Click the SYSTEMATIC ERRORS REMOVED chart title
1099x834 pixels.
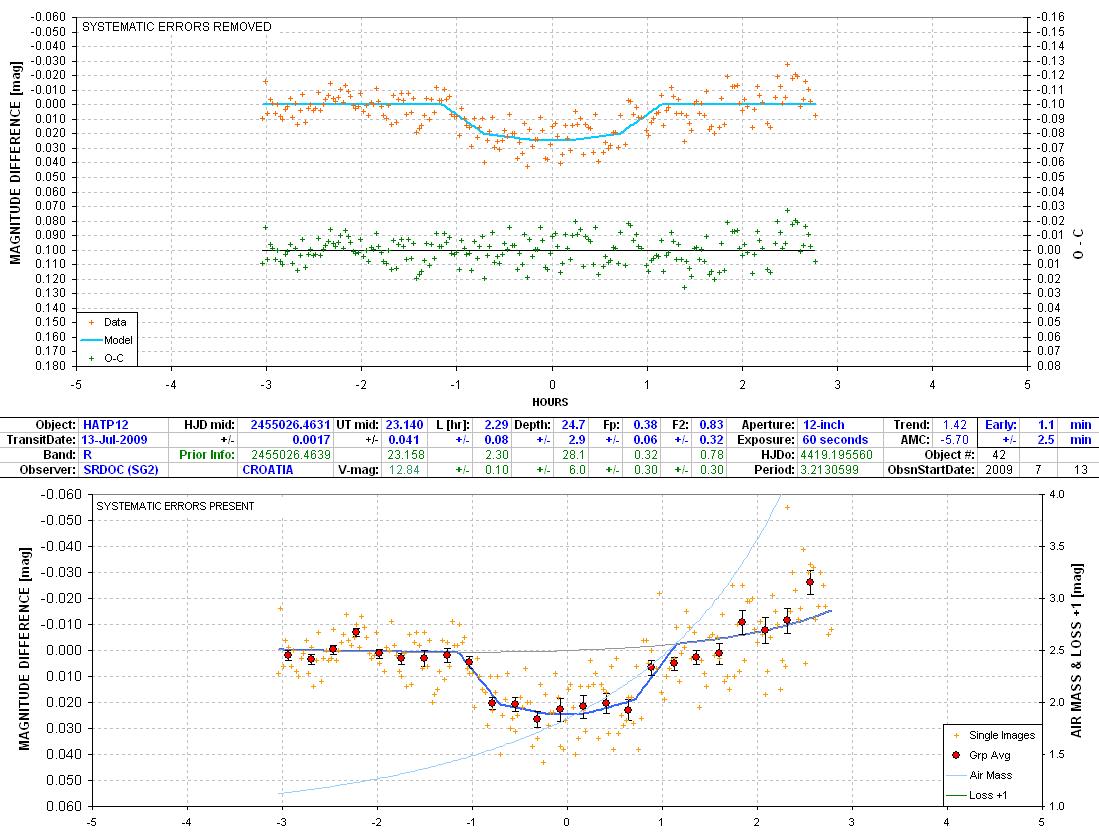(177, 27)
